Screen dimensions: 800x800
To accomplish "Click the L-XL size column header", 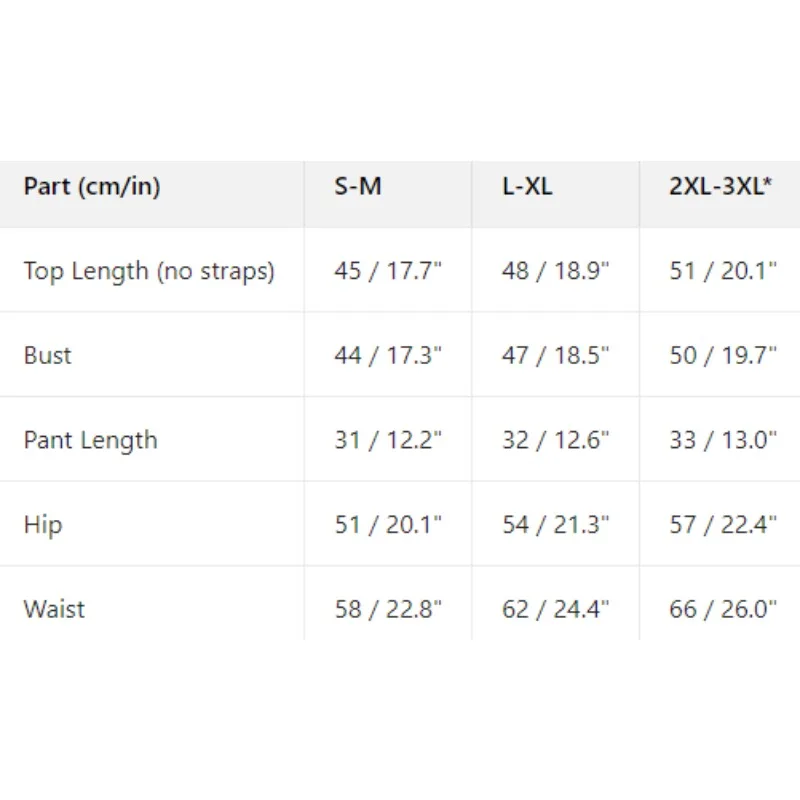I will 527,187.
